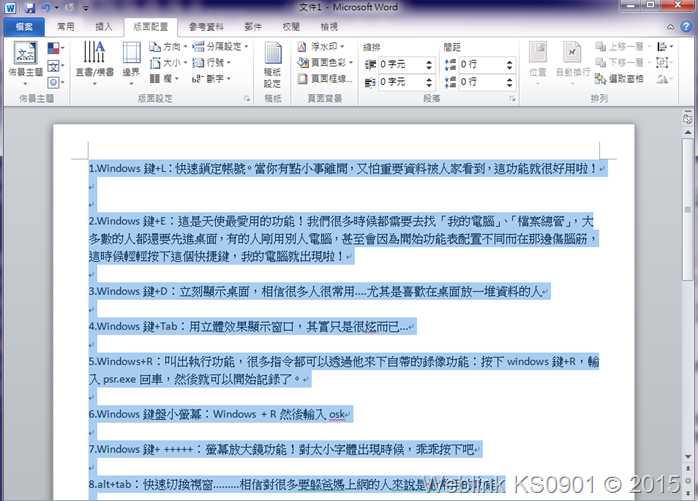Click the left indent icon
The width and height of the screenshot is (698, 501).
[370, 65]
